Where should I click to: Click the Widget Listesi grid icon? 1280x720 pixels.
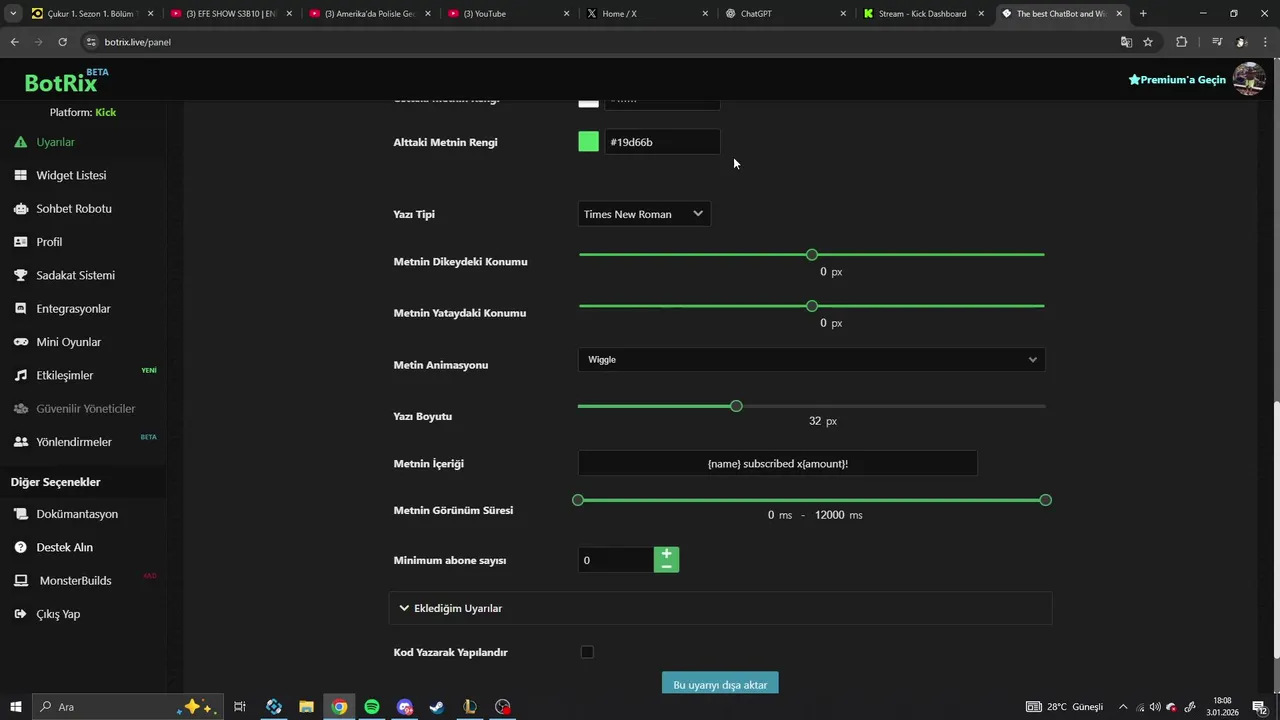tap(20, 175)
